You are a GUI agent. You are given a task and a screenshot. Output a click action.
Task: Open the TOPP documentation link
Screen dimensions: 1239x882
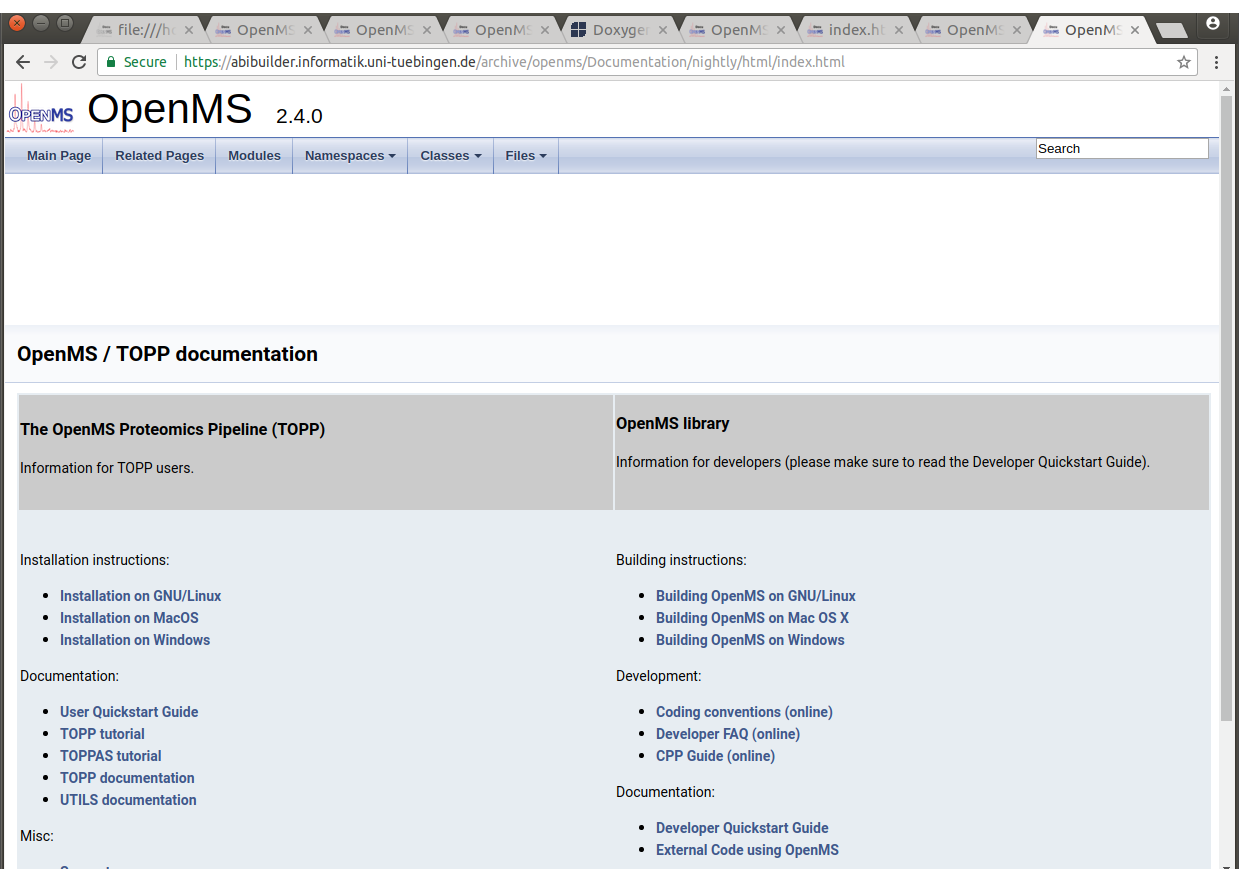click(127, 778)
